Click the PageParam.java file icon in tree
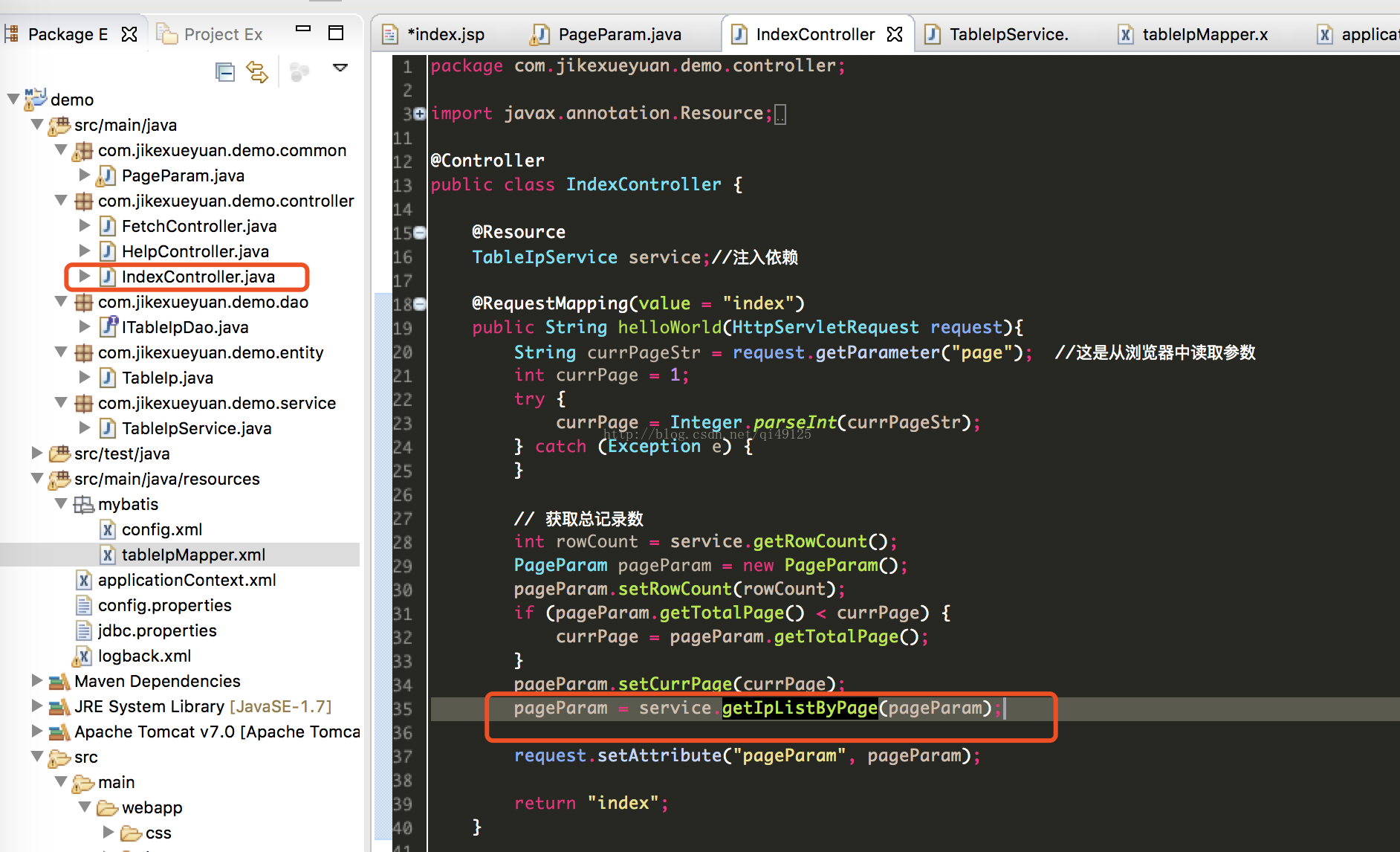 pos(108,175)
